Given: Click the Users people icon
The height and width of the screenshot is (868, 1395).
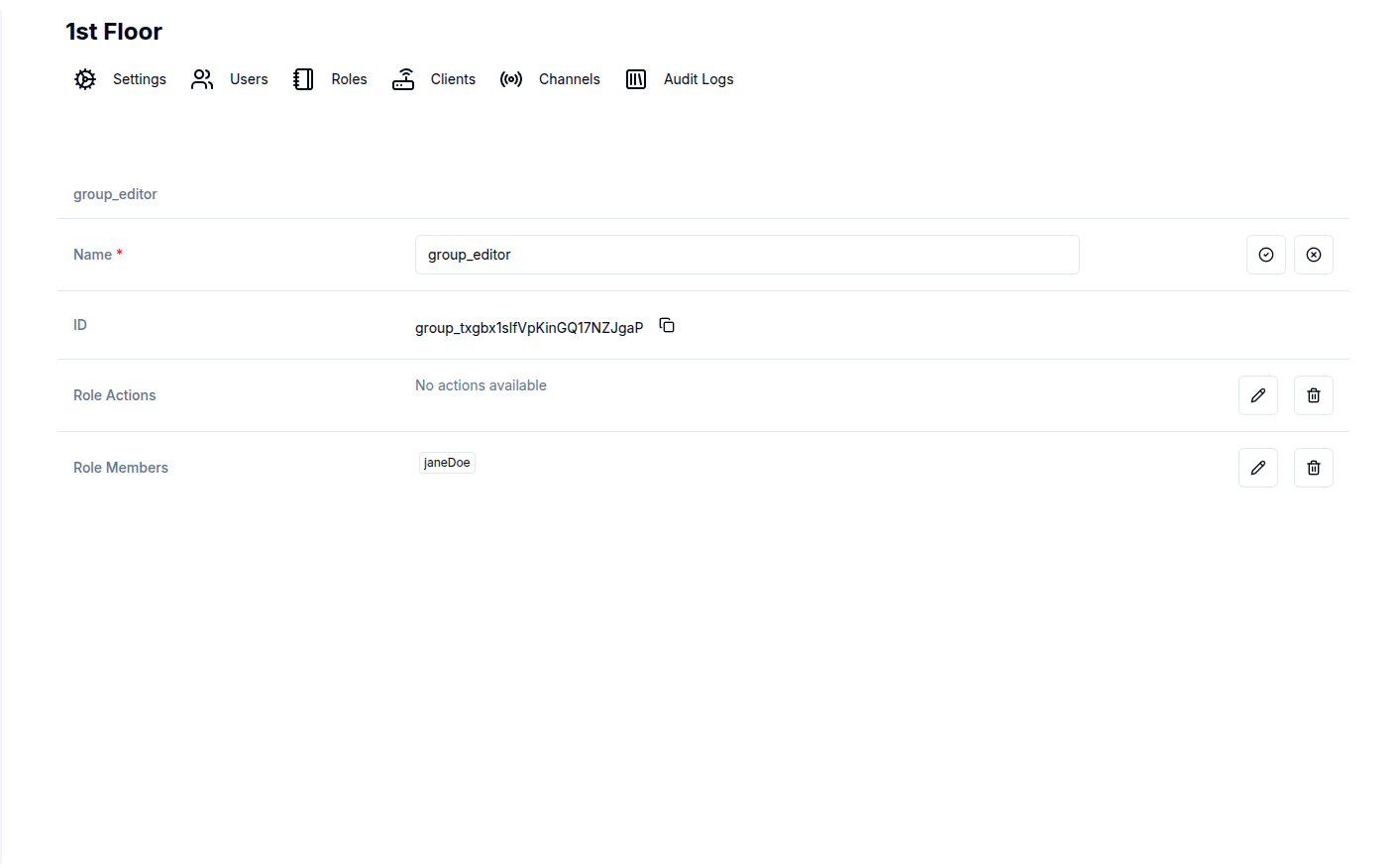Looking at the screenshot, I should coord(202,79).
